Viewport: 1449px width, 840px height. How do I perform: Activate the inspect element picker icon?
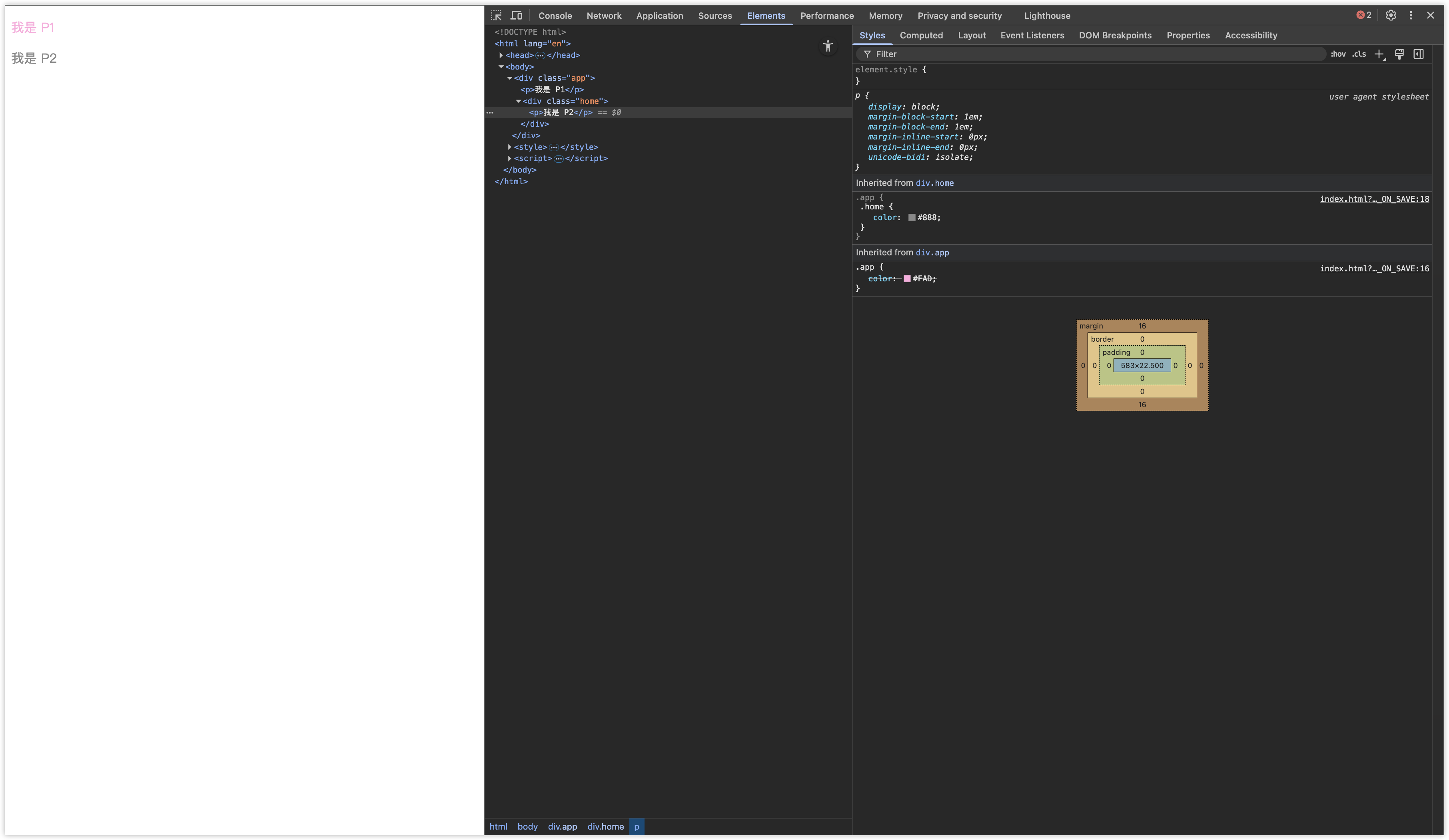496,16
